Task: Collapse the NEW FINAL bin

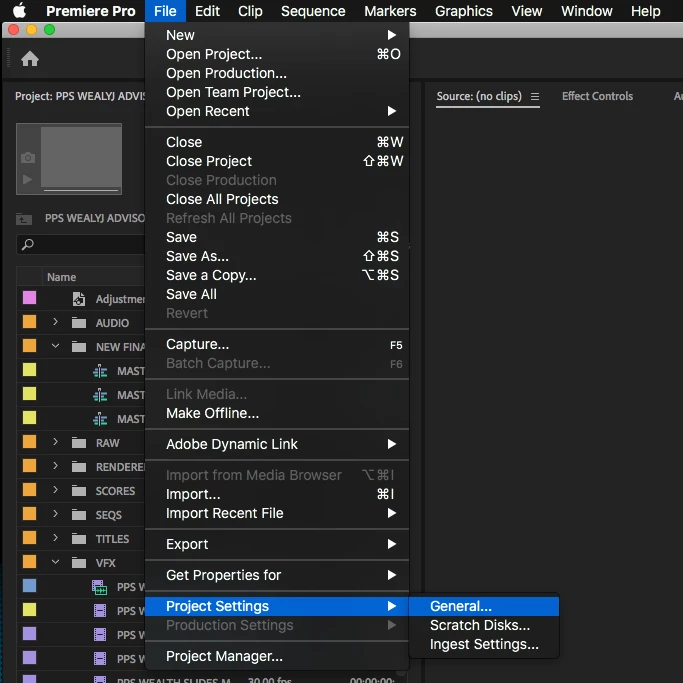Action: (55, 346)
